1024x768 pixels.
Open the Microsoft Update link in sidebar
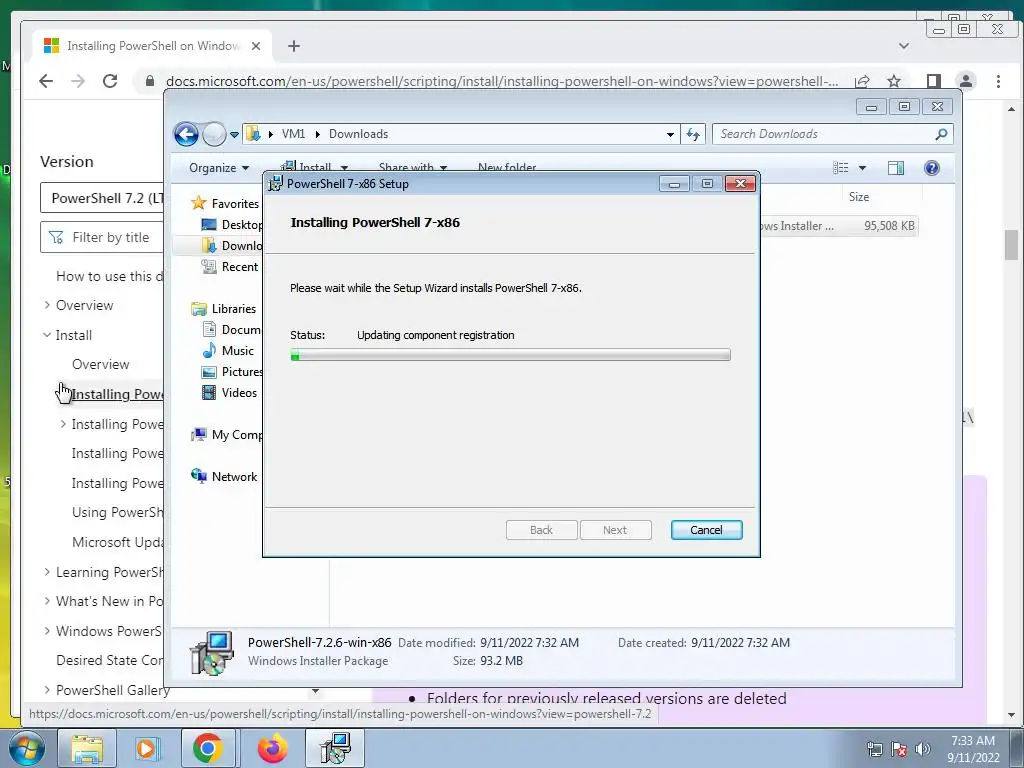(118, 542)
